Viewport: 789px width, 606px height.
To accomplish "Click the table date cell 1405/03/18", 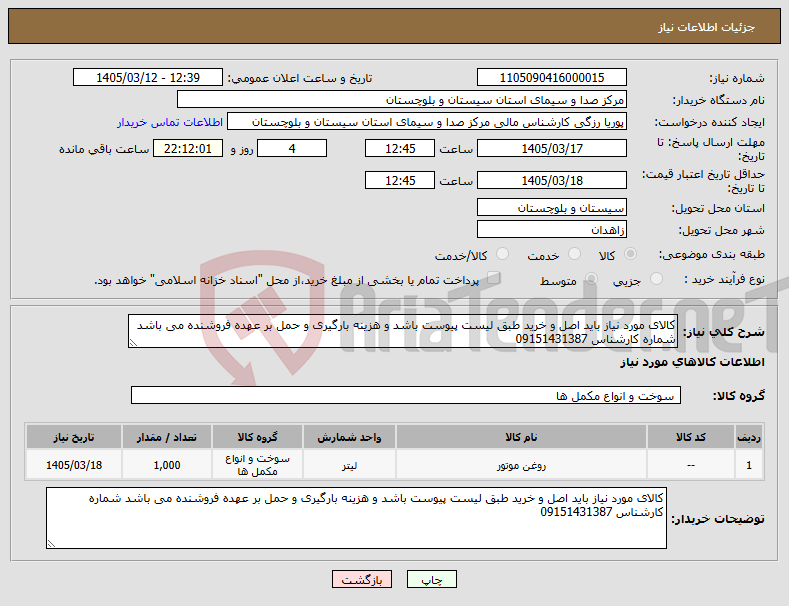I will pos(73,465).
